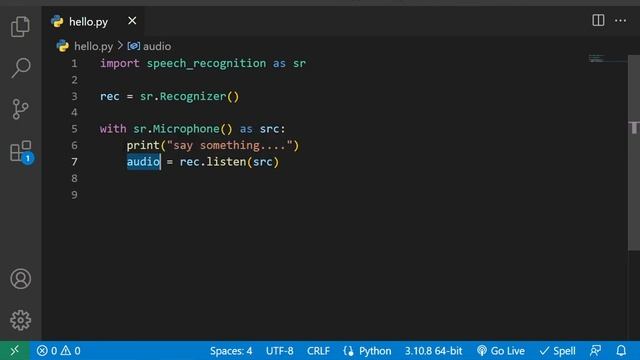
Task: Click 'Recognizer' on line 3
Action: pyautogui.click(x=193, y=97)
